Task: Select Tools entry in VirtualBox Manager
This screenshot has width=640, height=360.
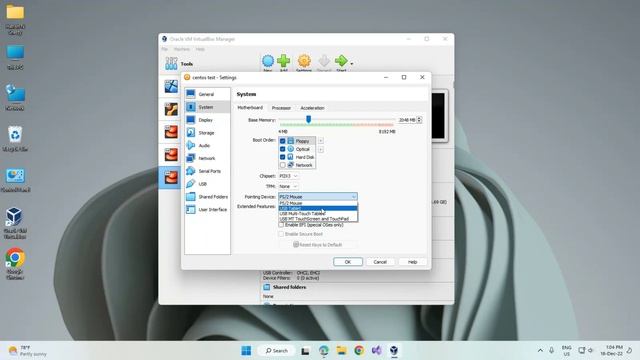Action: click(180, 64)
